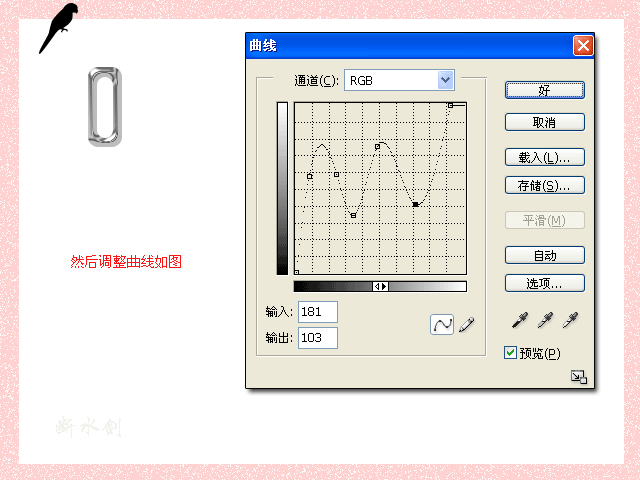Select the black point eyedropper
The width and height of the screenshot is (640, 480).
(520, 321)
